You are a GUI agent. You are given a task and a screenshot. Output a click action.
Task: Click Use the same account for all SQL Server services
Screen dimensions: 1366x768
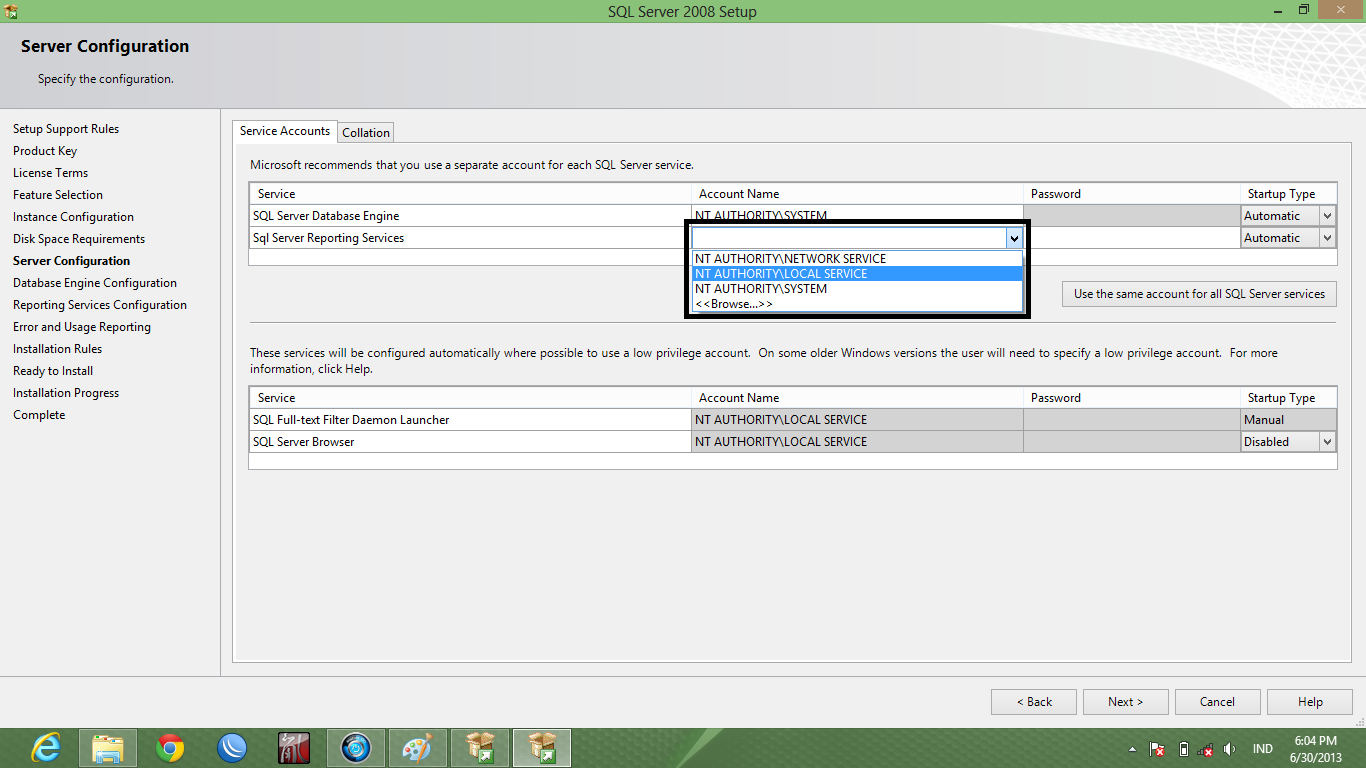[x=1199, y=294]
